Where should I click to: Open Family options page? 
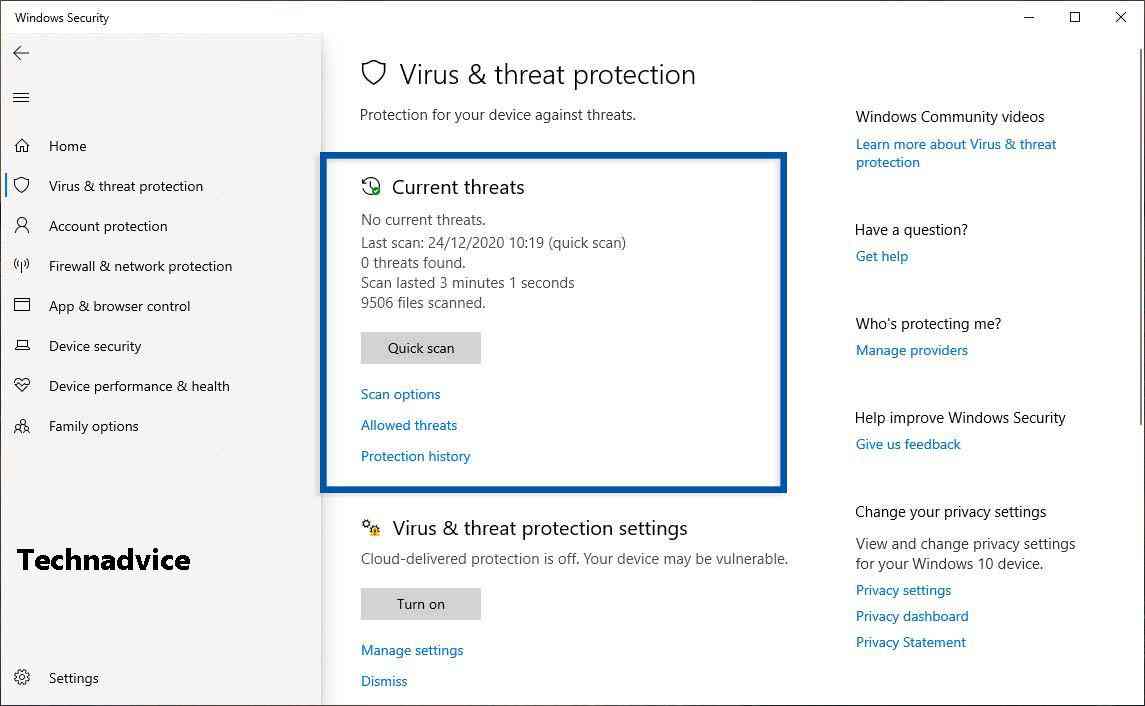point(93,426)
